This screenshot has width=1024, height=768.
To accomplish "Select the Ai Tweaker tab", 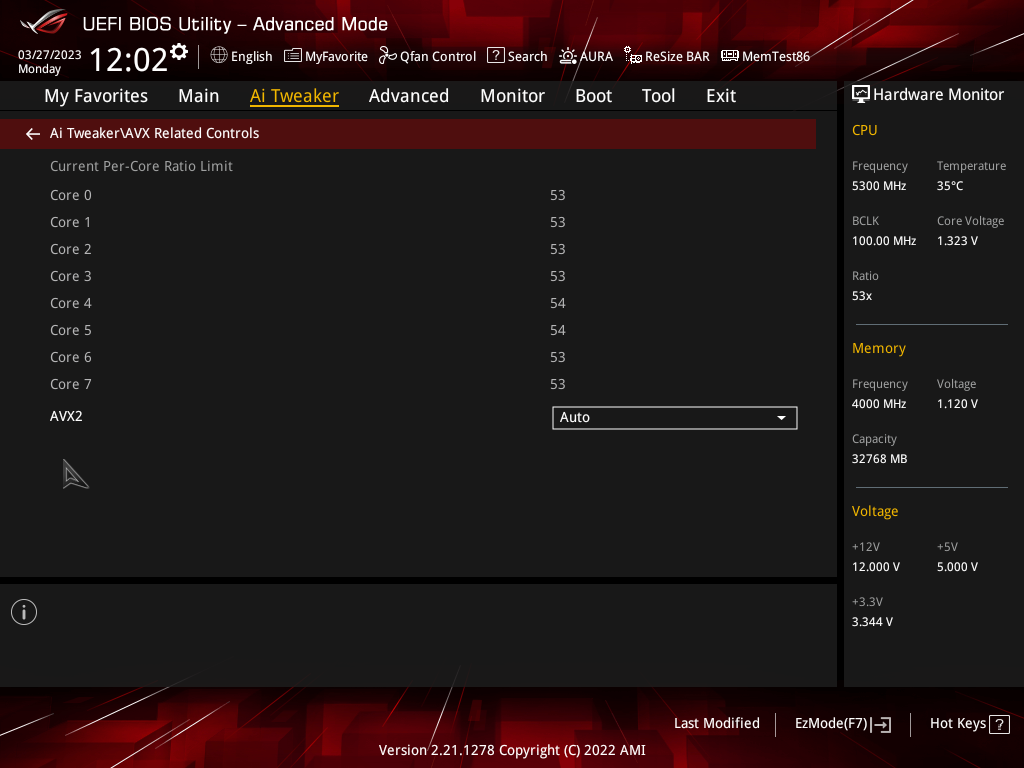I will [x=294, y=96].
